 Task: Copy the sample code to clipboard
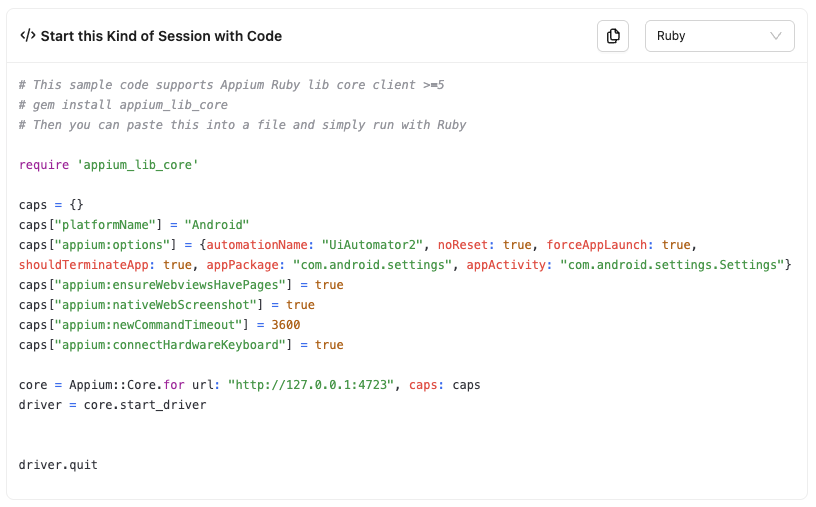[x=613, y=36]
